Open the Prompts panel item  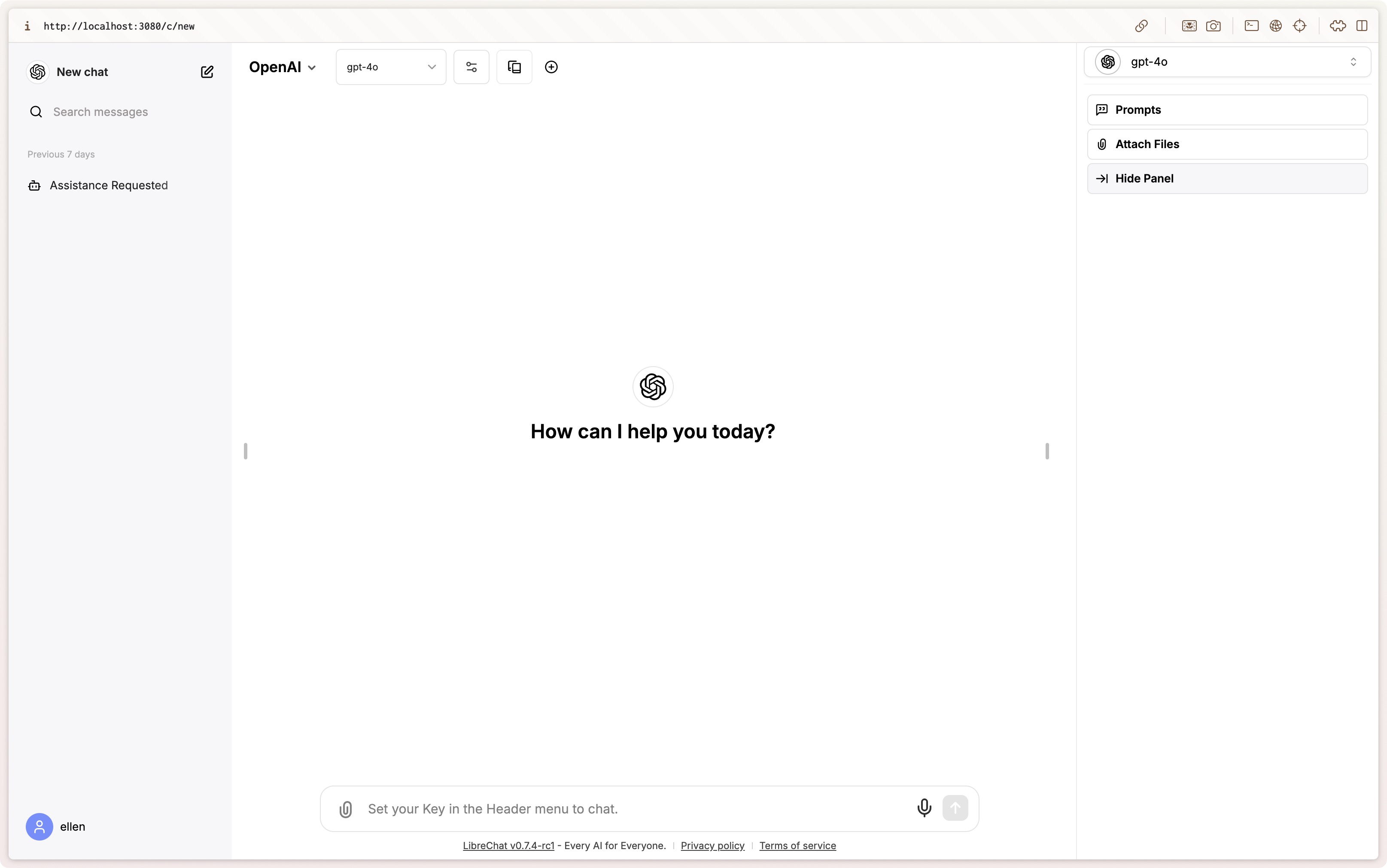tap(1227, 109)
